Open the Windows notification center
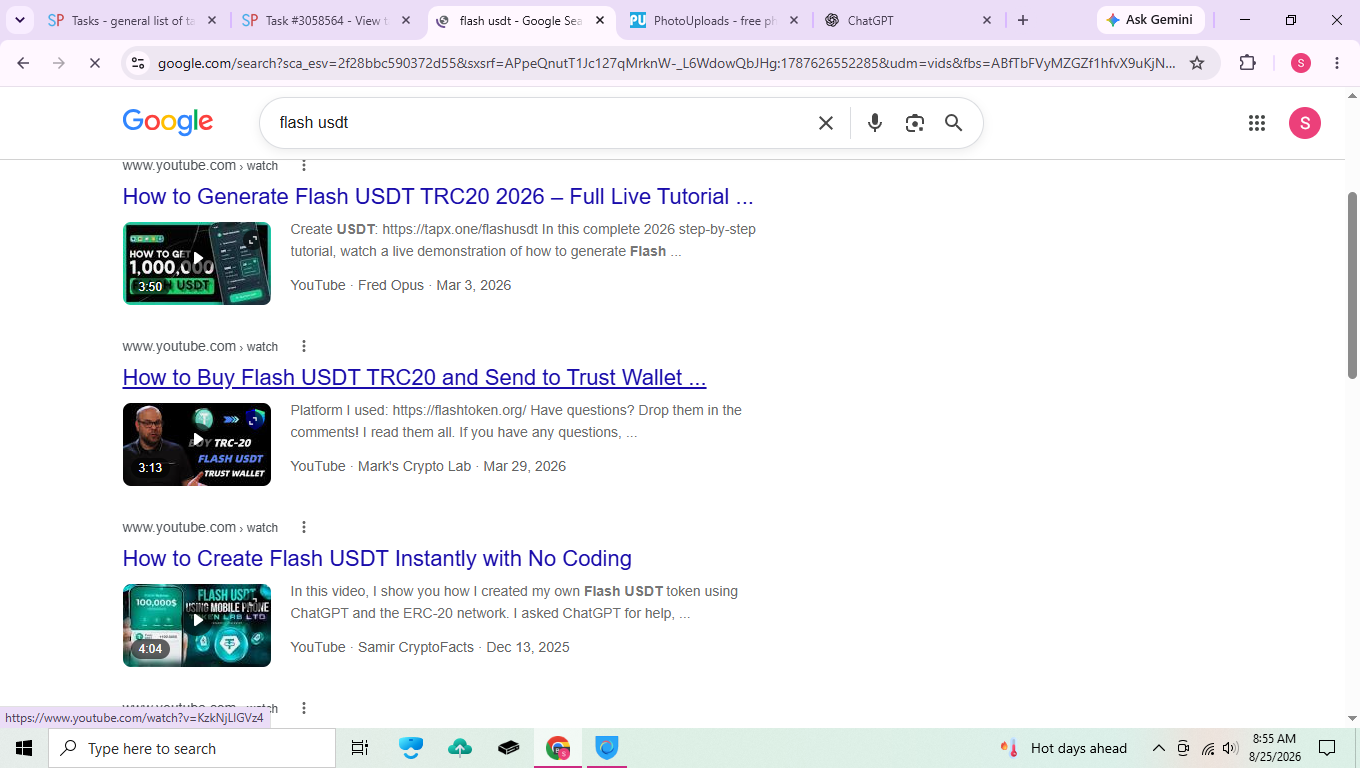 point(1327,748)
